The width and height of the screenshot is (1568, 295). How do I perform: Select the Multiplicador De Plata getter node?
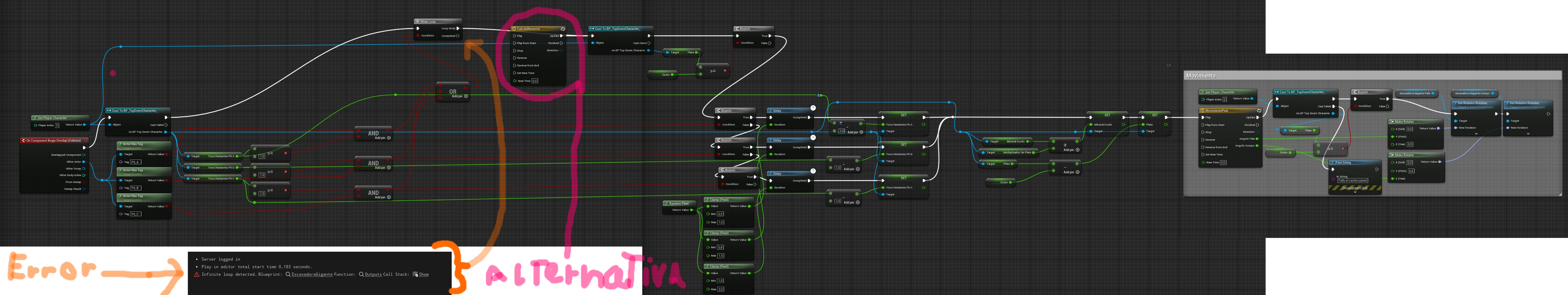pyautogui.click(x=1009, y=153)
